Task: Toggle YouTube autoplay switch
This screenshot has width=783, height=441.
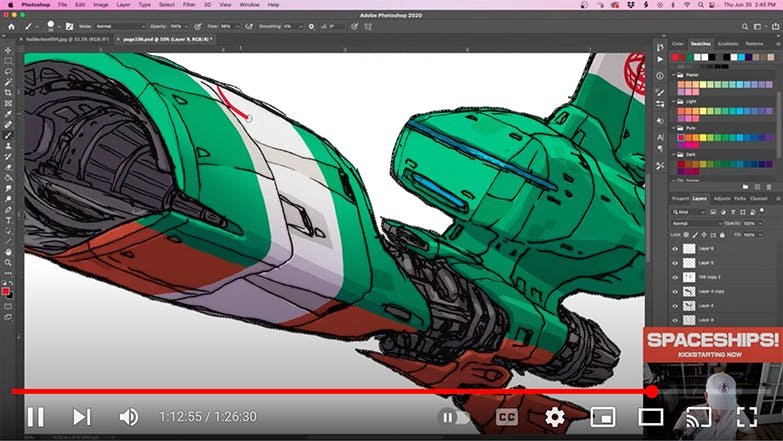Action: point(454,417)
